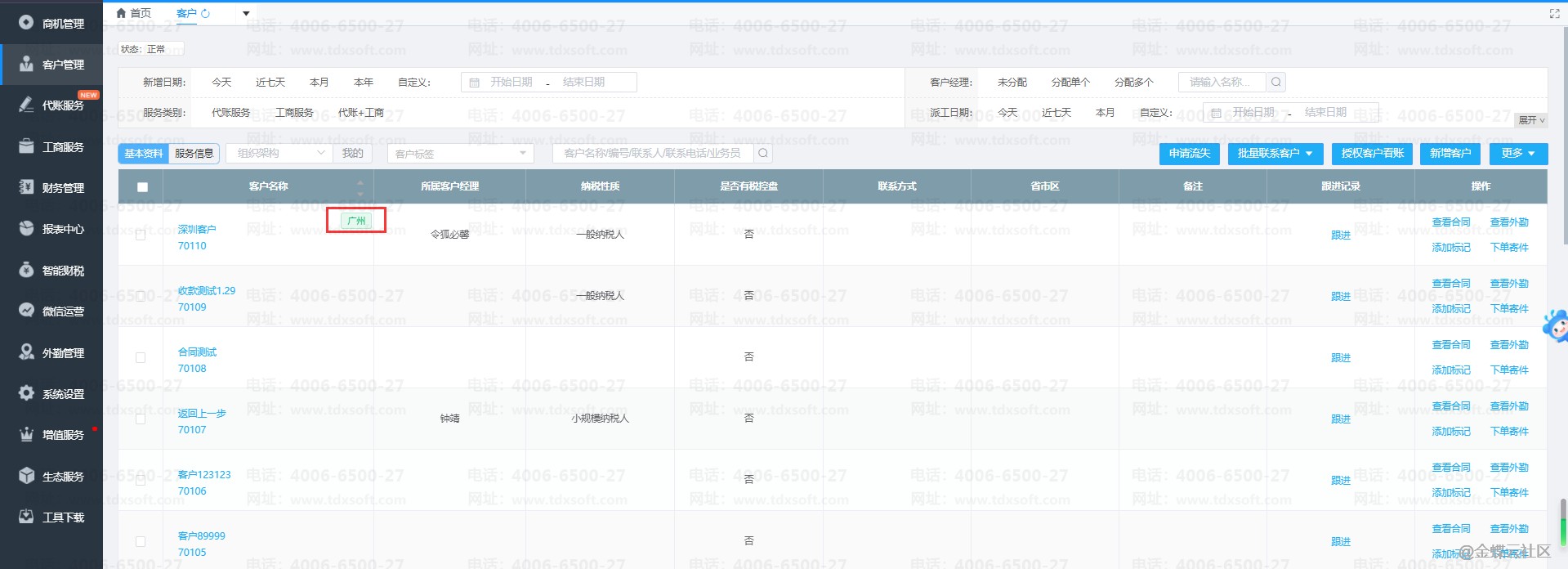Select the checkbox for 客户89999 row
The width and height of the screenshot is (1568, 569).
point(141,541)
